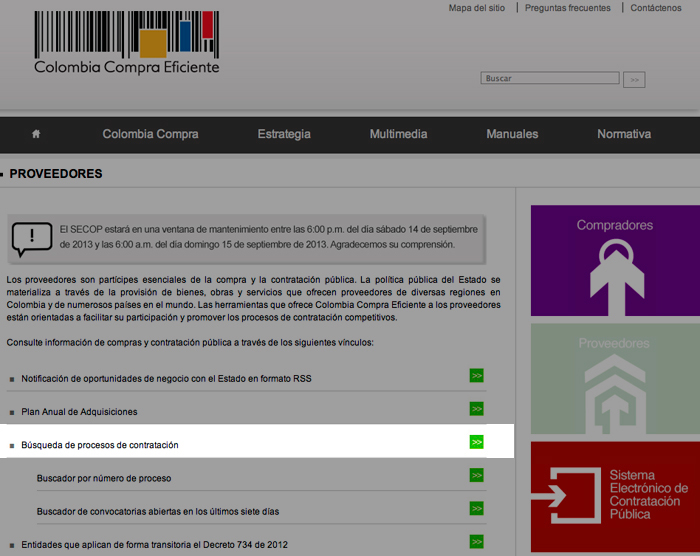Image resolution: width=700 pixels, height=556 pixels.
Task: Click the Colombia Compra Eficiente logo
Action: click(126, 44)
